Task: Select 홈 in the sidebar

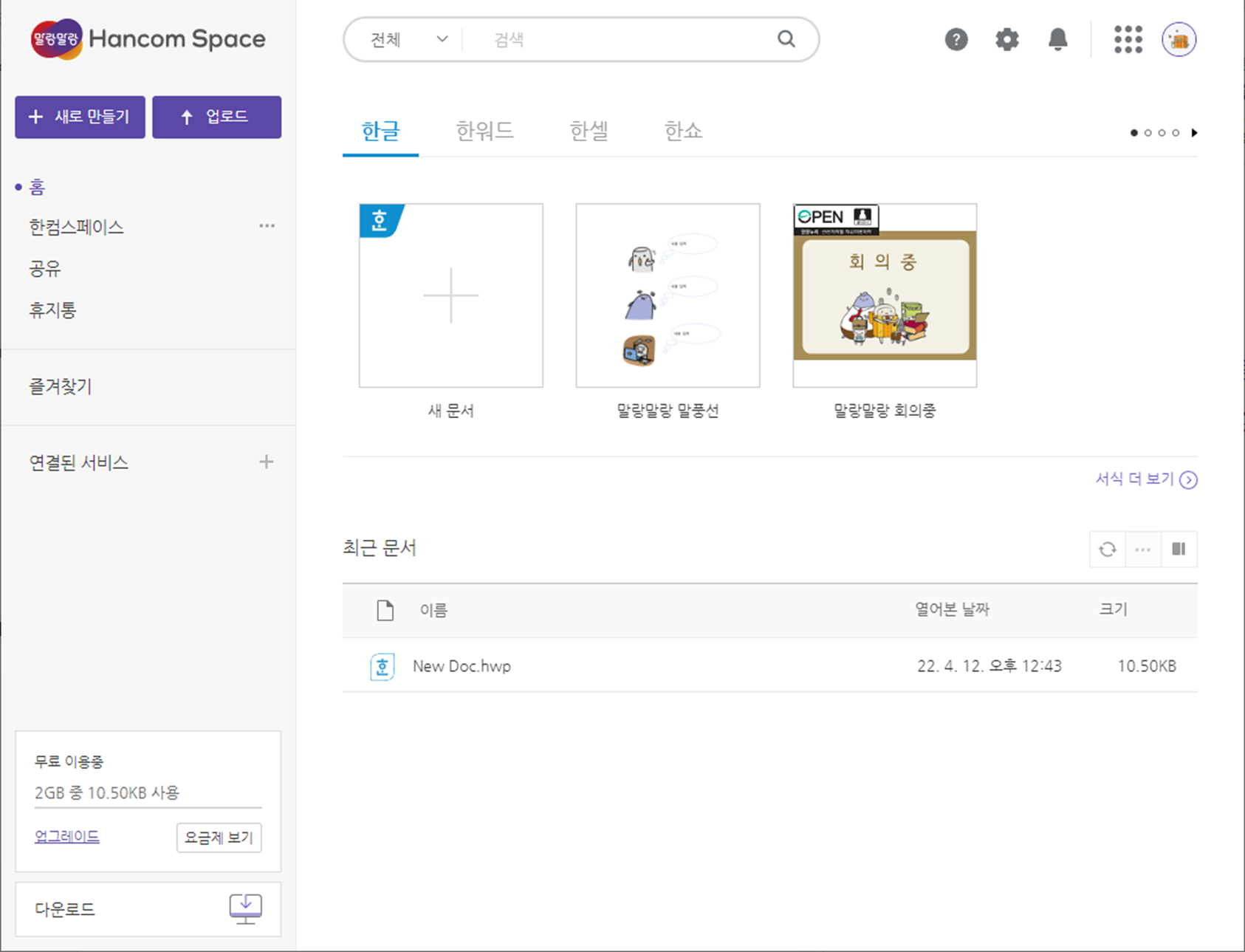Action: click(x=37, y=188)
